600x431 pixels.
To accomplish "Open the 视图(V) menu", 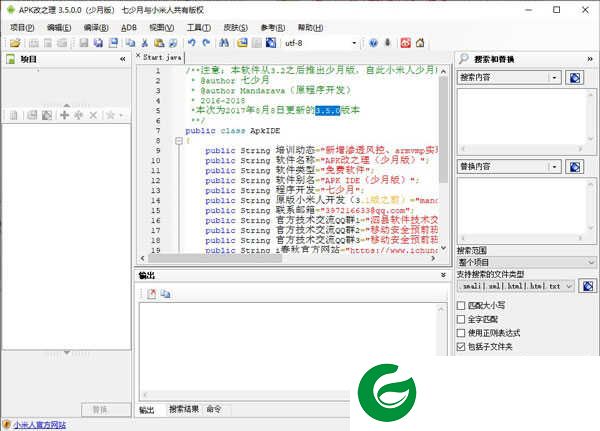I will [161, 28].
